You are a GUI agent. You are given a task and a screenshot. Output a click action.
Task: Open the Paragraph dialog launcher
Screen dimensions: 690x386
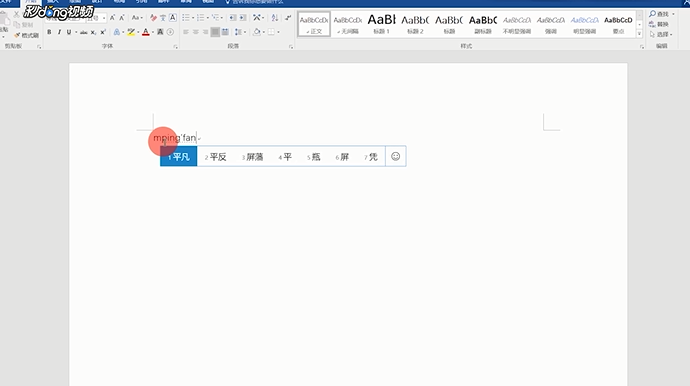[290, 46]
